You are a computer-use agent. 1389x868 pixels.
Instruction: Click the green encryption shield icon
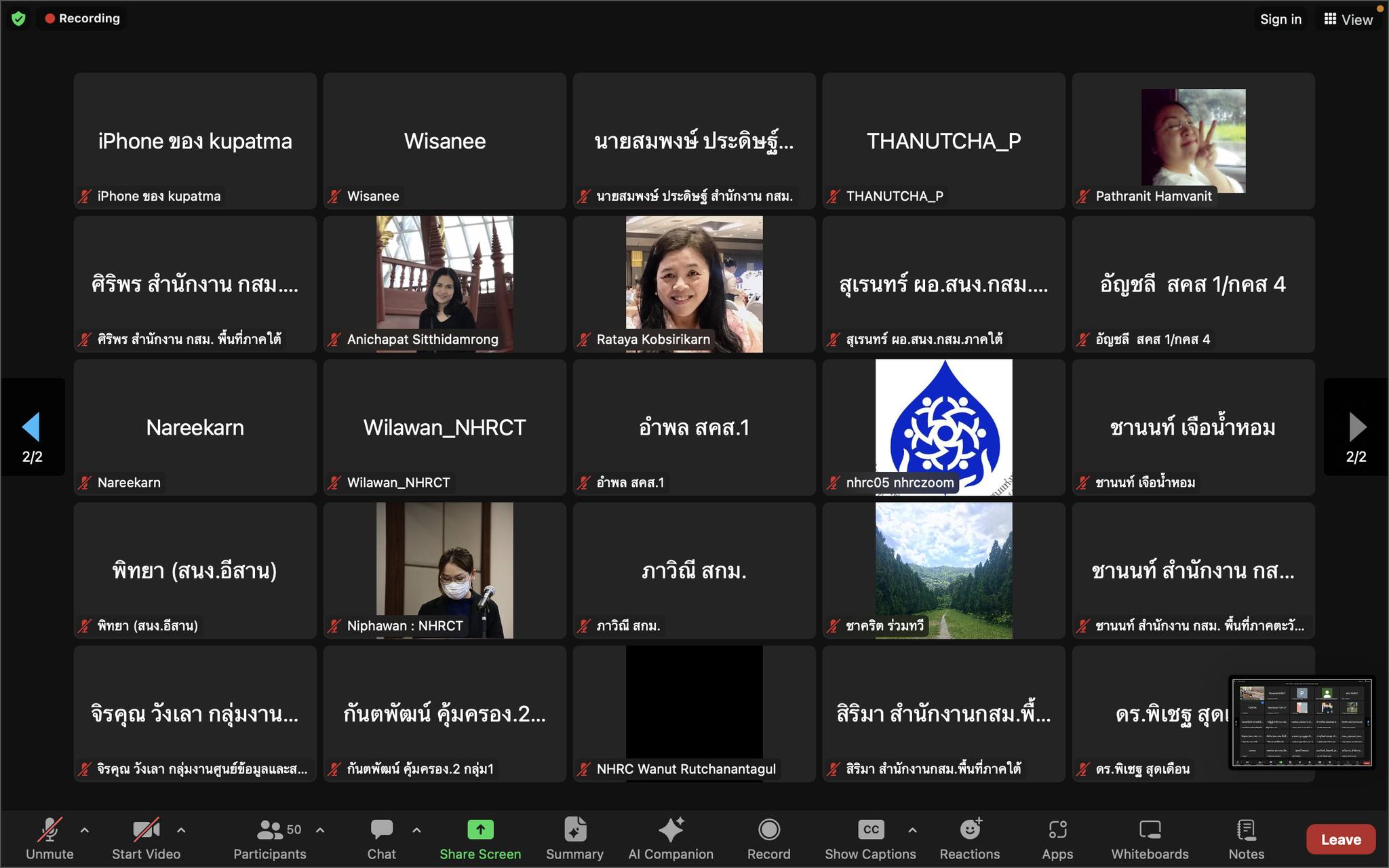pos(18,18)
